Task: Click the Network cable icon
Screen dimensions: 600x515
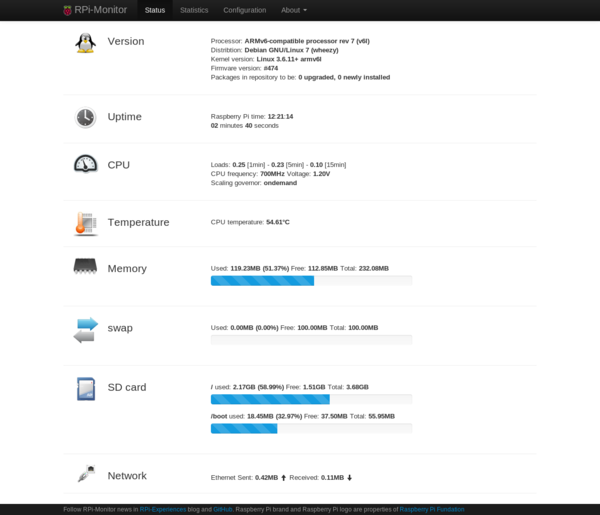Action: pyautogui.click(x=86, y=474)
